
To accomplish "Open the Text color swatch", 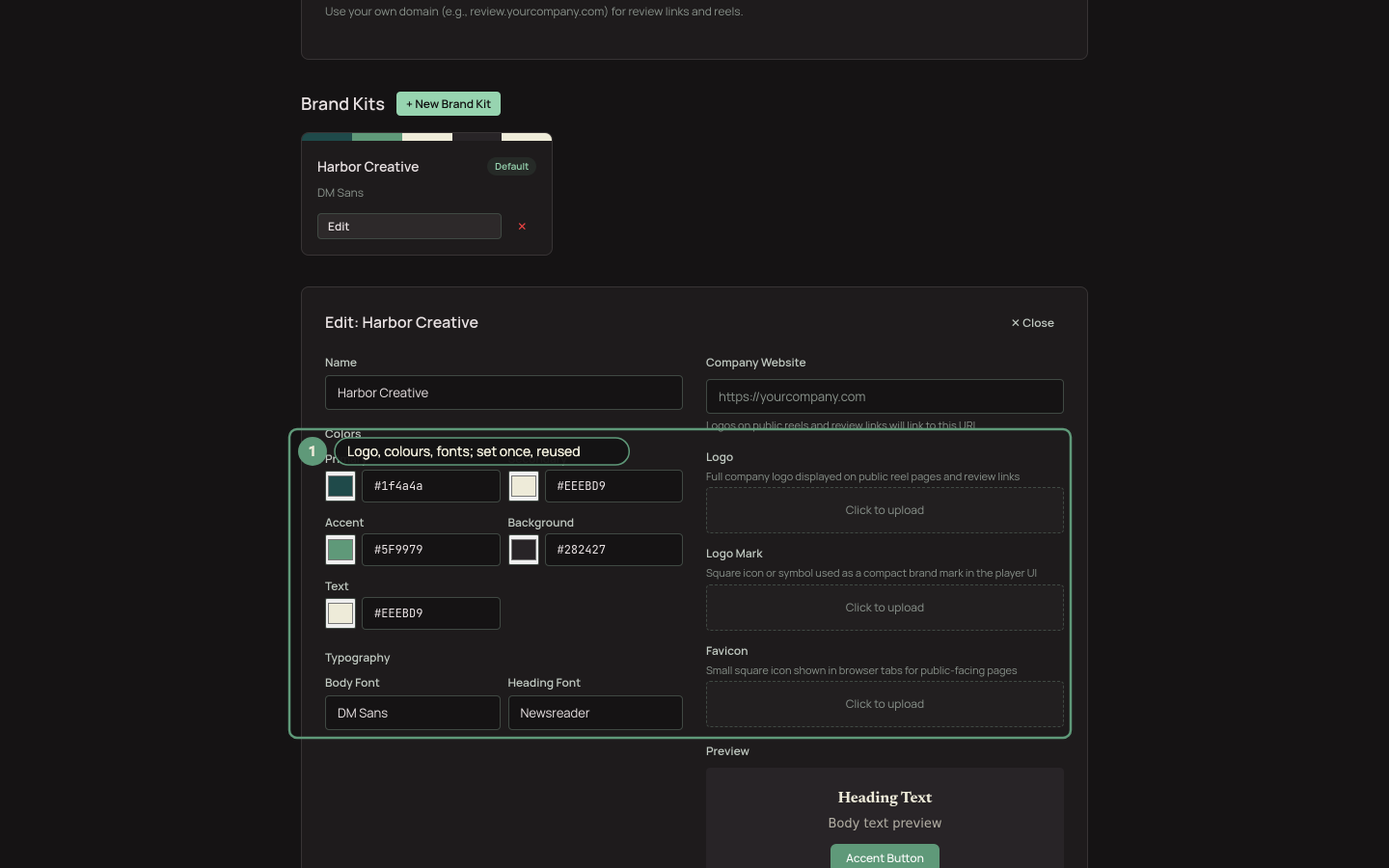I will [340, 613].
